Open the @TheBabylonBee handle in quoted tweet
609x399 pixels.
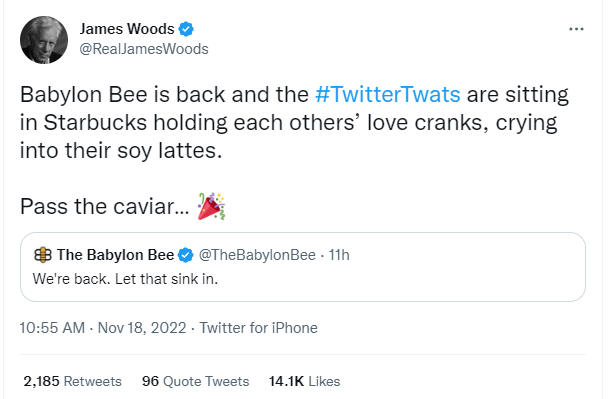point(257,255)
